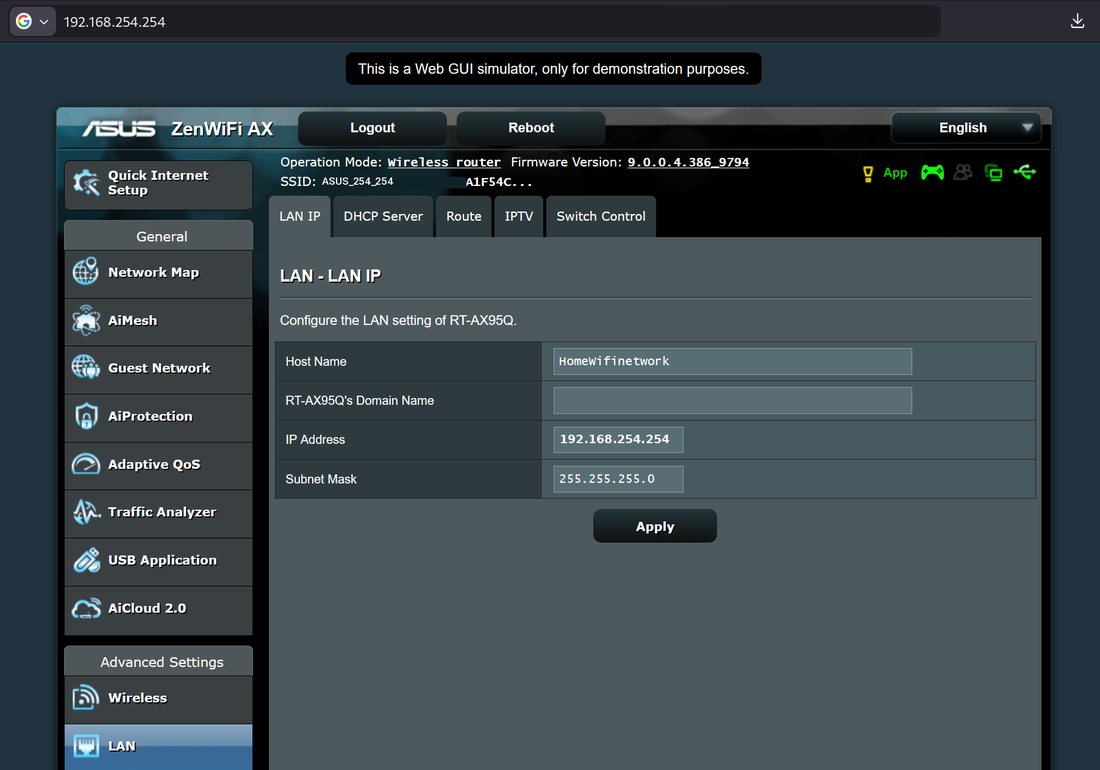Click the browser address bar URL

point(114,22)
